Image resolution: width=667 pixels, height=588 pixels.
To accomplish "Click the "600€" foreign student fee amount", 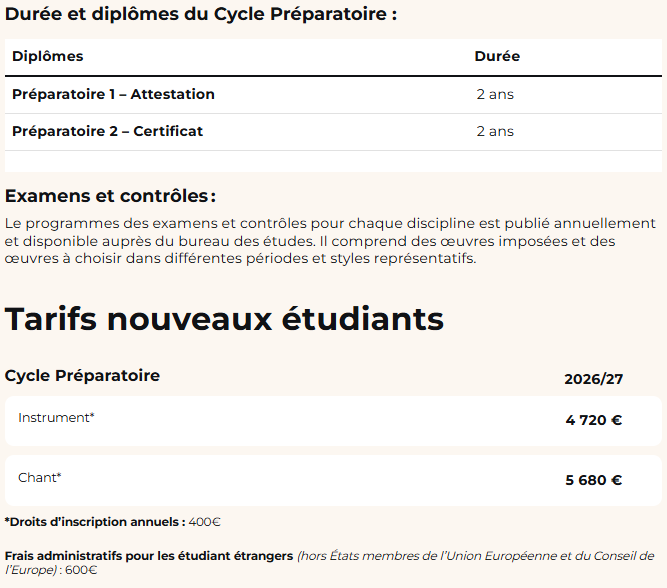I will click(81, 570).
